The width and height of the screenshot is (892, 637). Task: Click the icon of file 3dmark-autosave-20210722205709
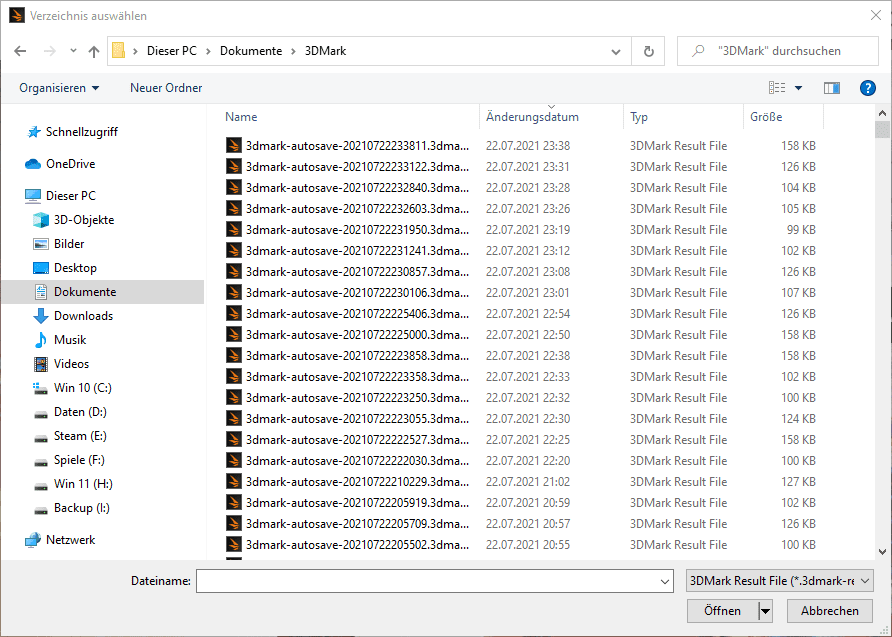[234, 524]
